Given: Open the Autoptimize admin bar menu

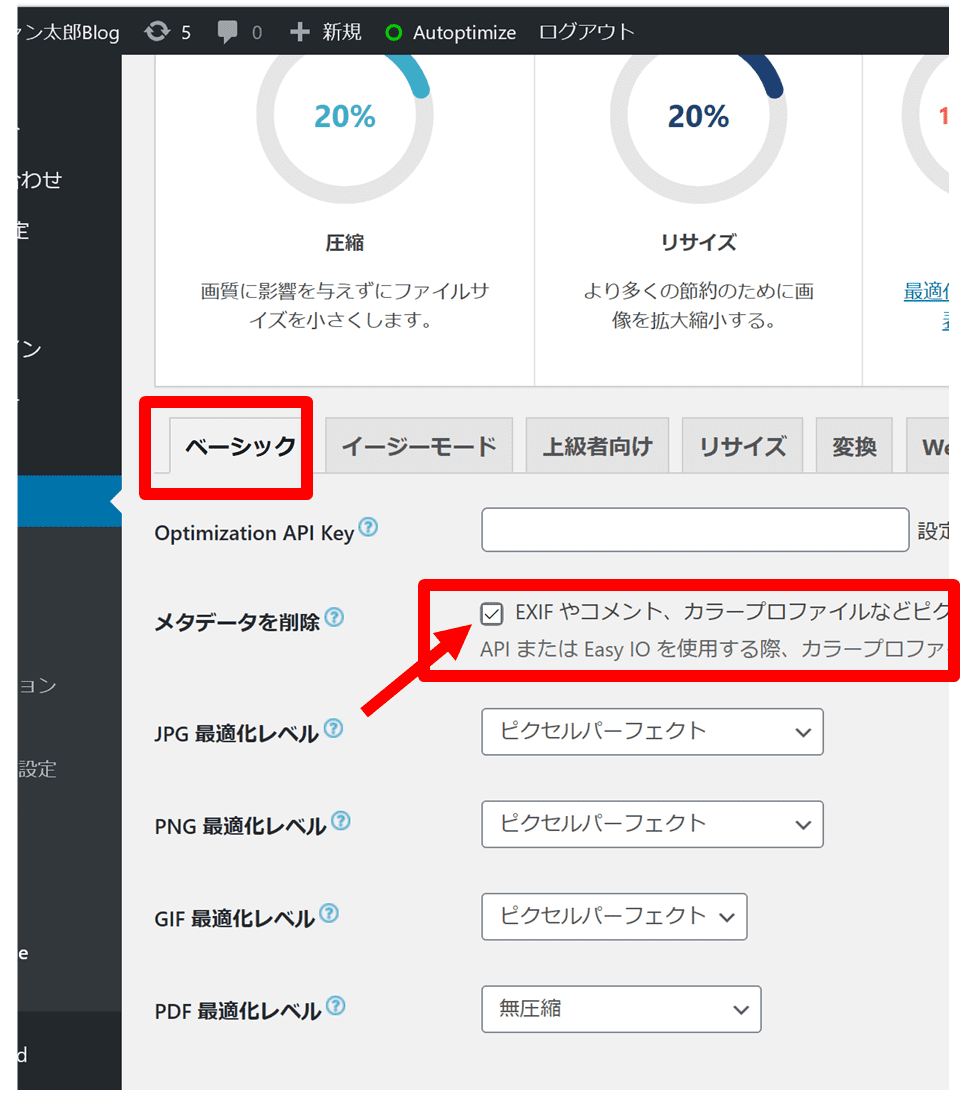Looking at the screenshot, I should (x=451, y=33).
